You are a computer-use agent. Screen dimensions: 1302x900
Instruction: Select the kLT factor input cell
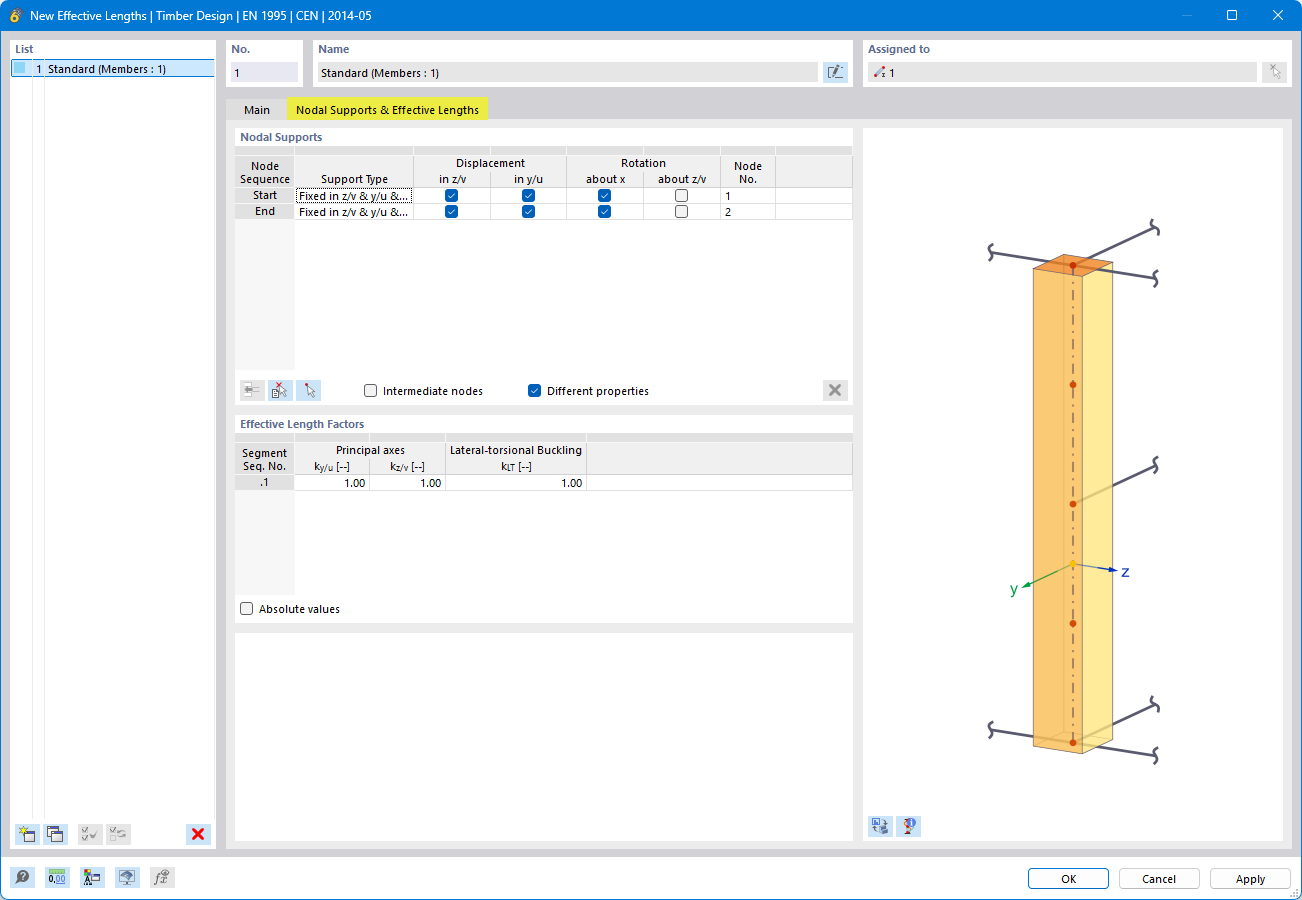tap(516, 482)
